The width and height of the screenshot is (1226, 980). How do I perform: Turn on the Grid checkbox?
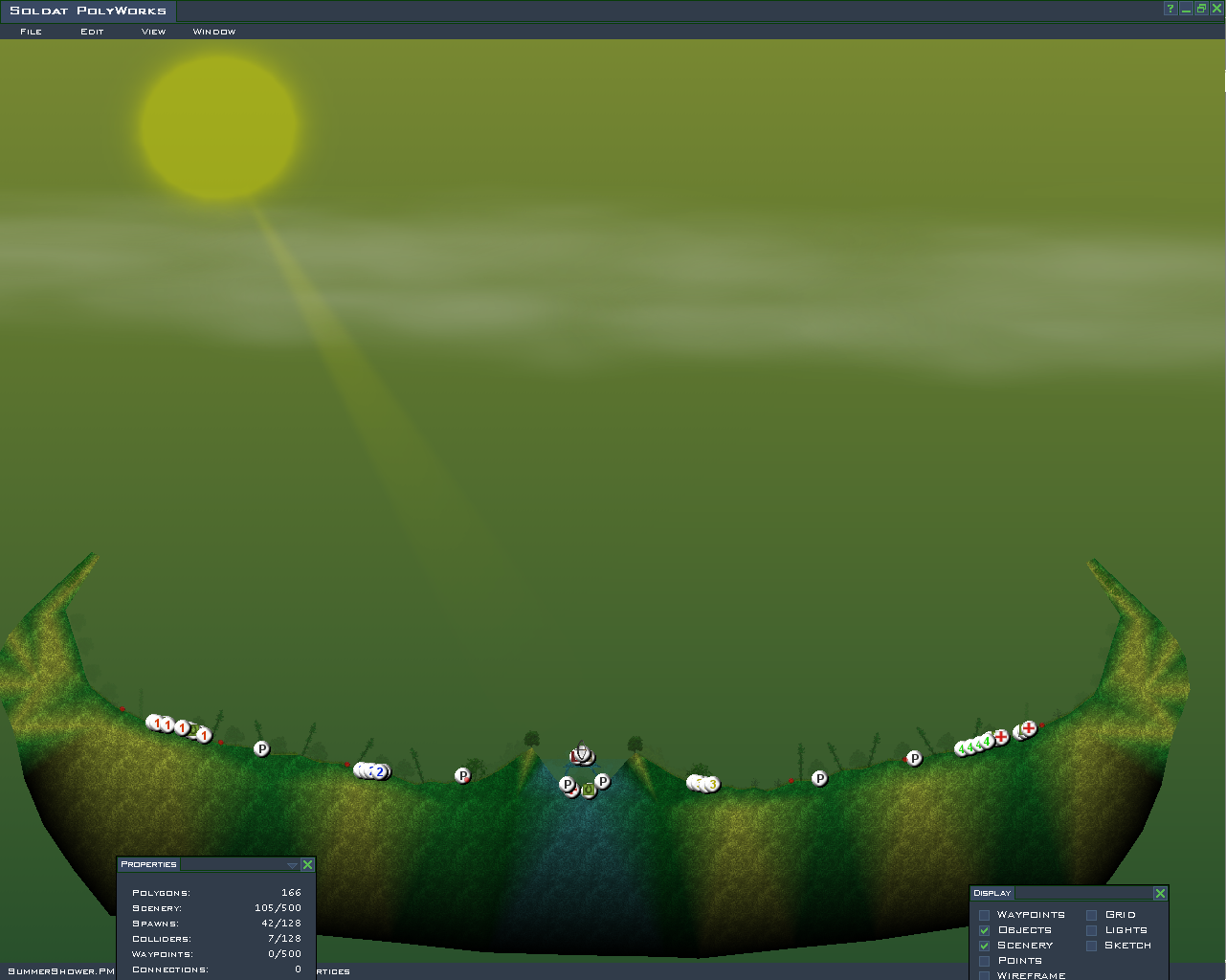(1091, 915)
